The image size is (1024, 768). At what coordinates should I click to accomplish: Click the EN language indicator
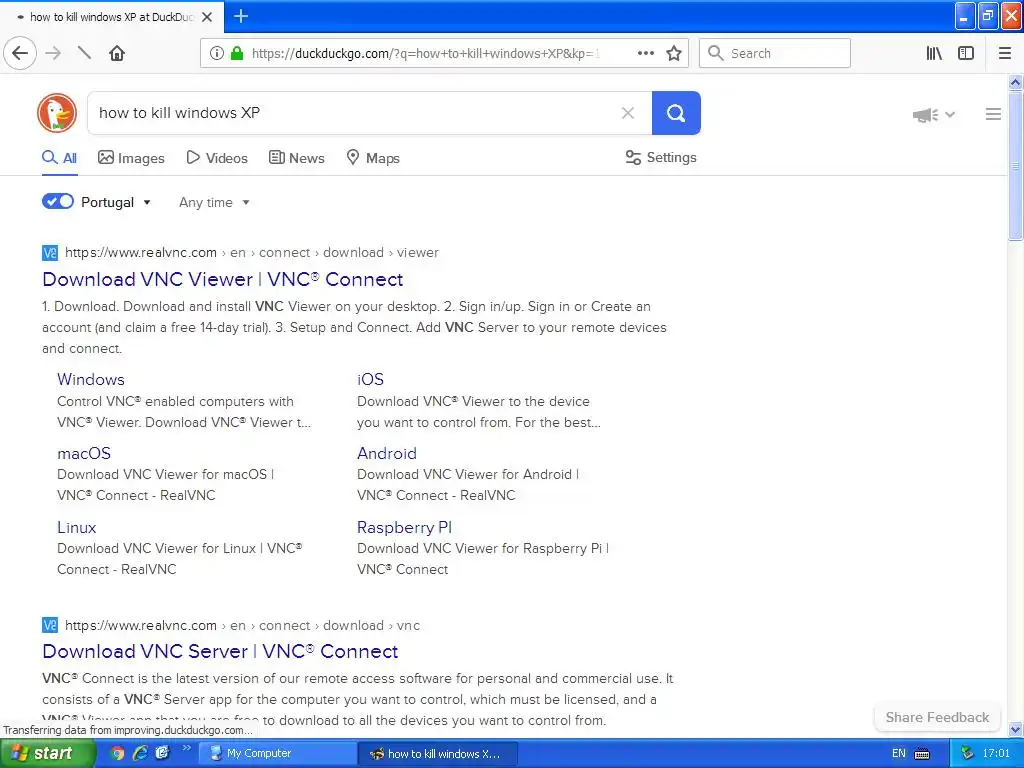coord(899,753)
